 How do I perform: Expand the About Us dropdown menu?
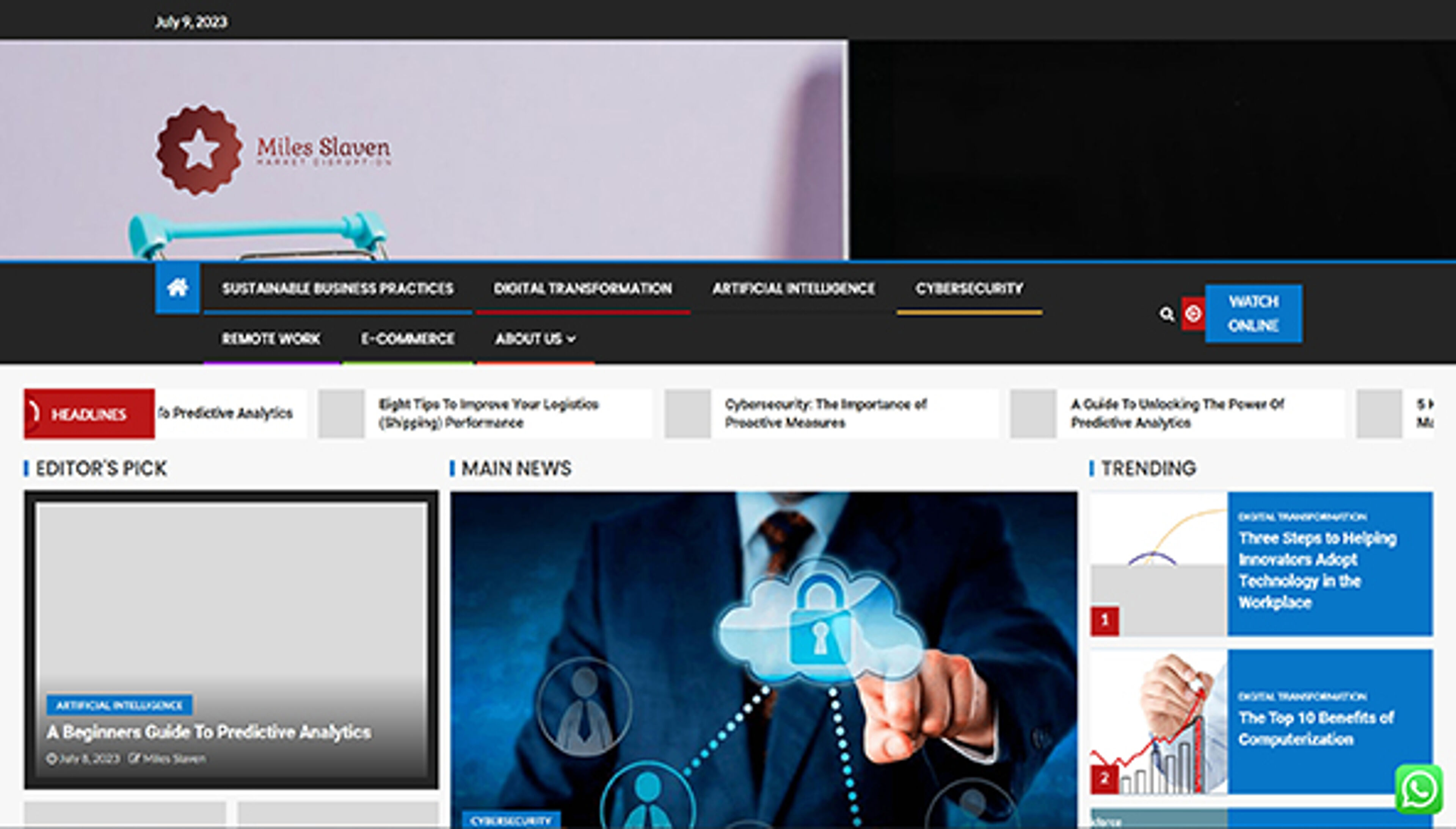point(535,339)
